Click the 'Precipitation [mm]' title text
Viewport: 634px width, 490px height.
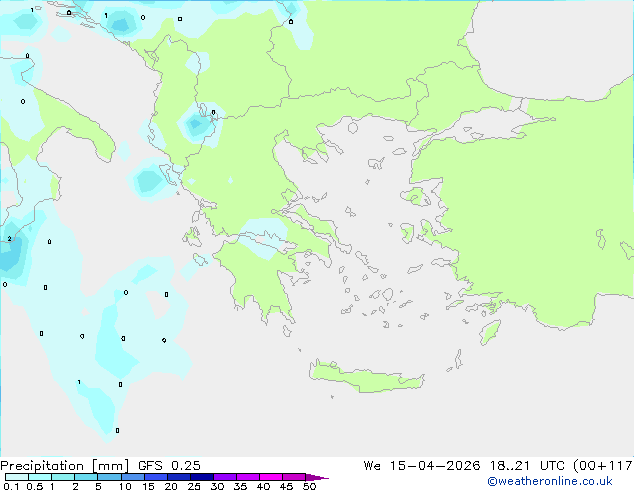(x=65, y=466)
